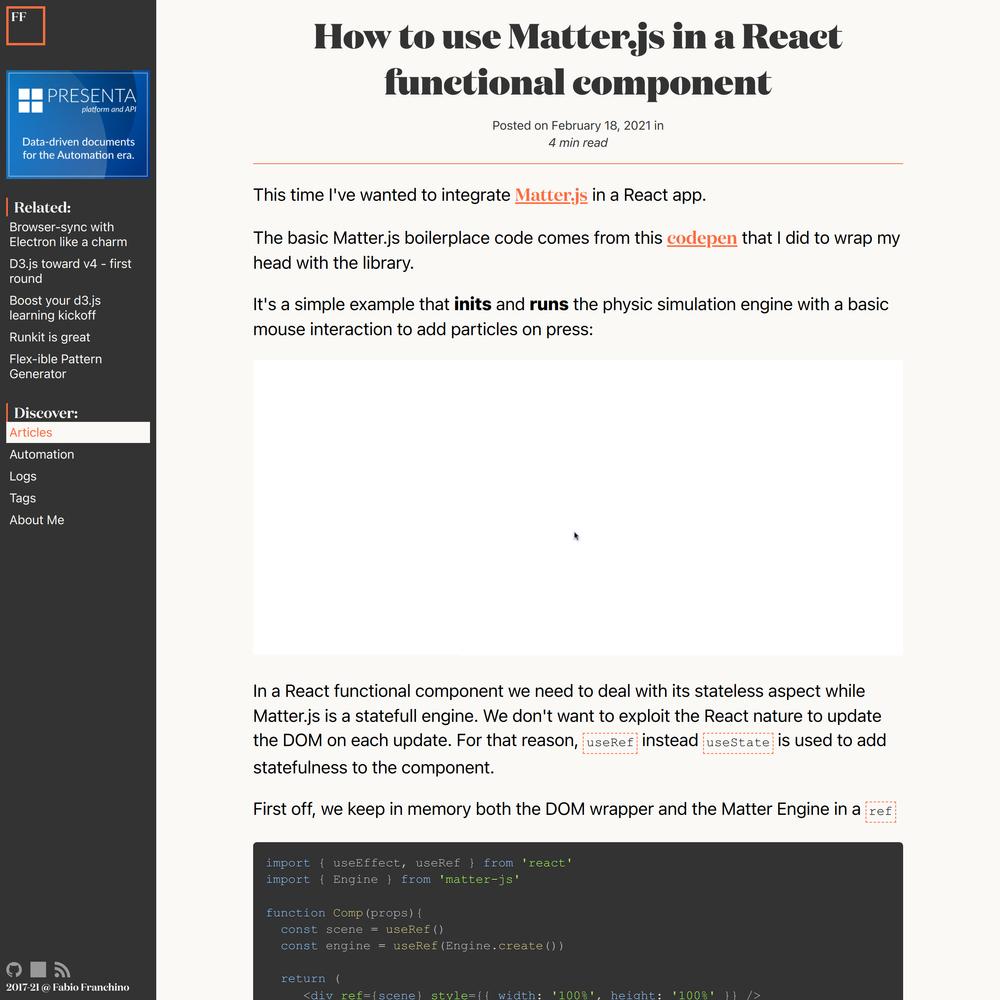
Task: Click the code line "import { Engine } from 'matter-js'"
Action: point(393,879)
